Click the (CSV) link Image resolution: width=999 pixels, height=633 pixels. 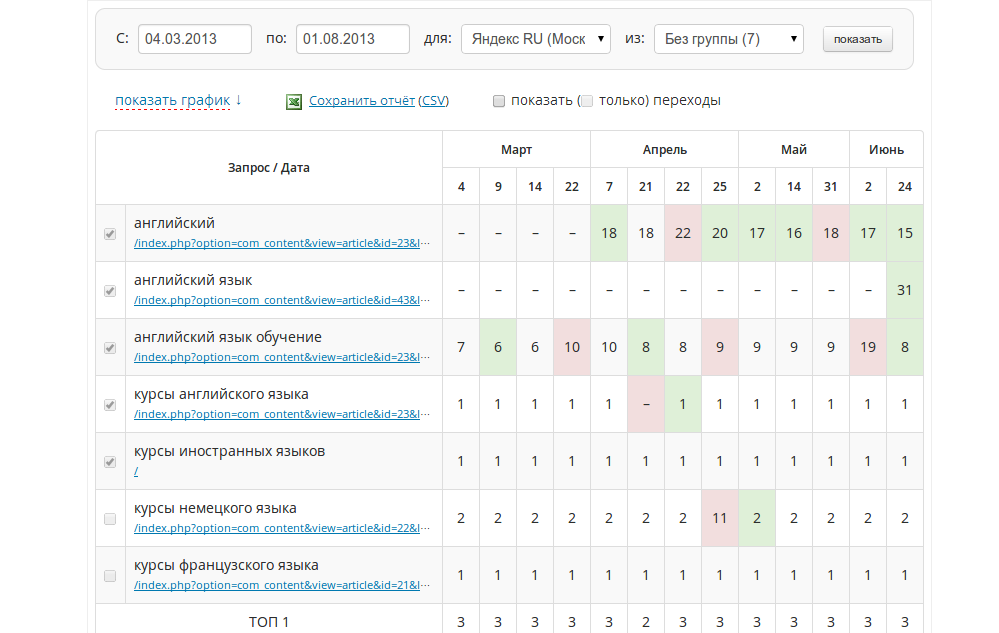(434, 101)
